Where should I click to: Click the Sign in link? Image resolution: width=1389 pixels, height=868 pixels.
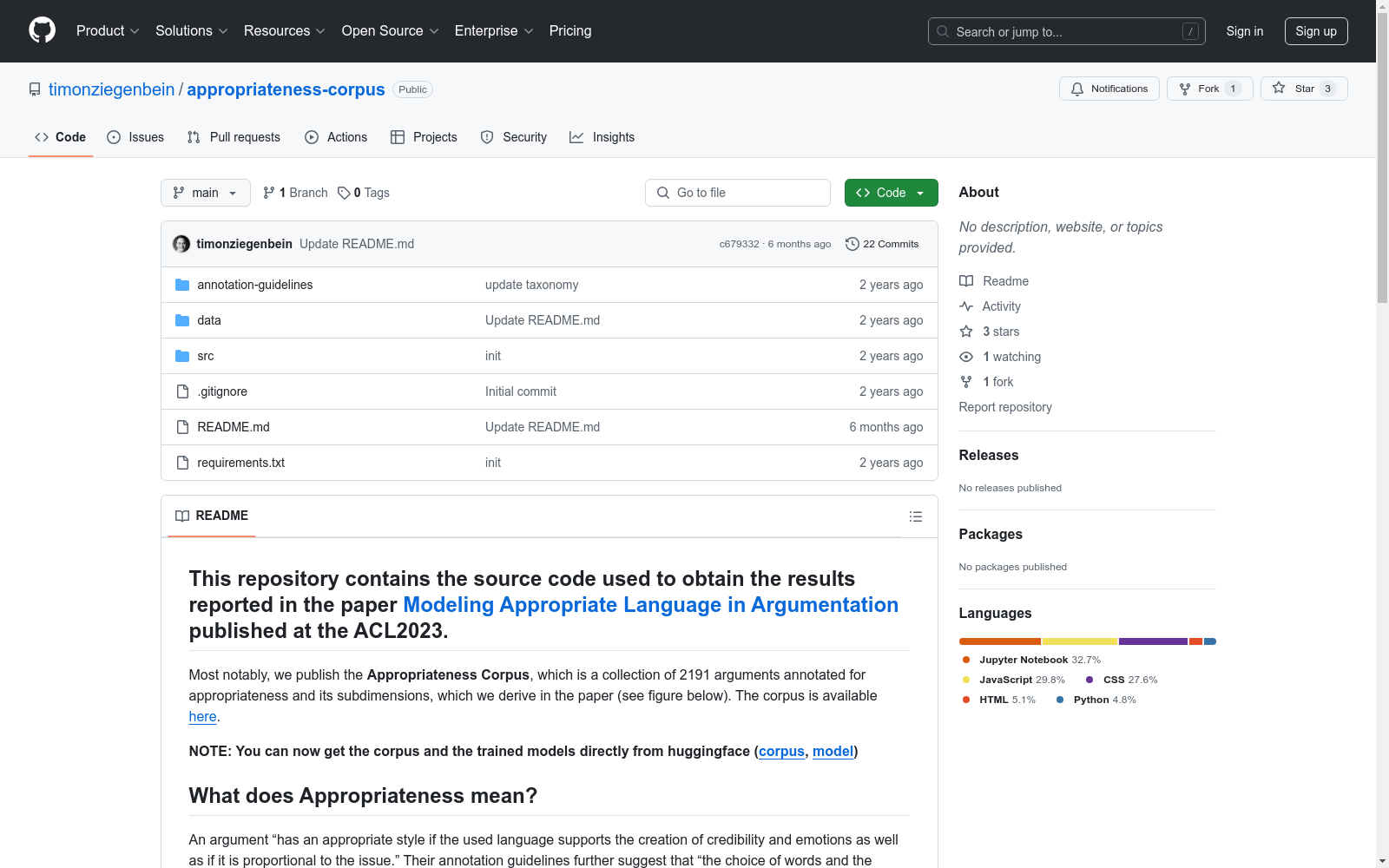[1245, 31]
